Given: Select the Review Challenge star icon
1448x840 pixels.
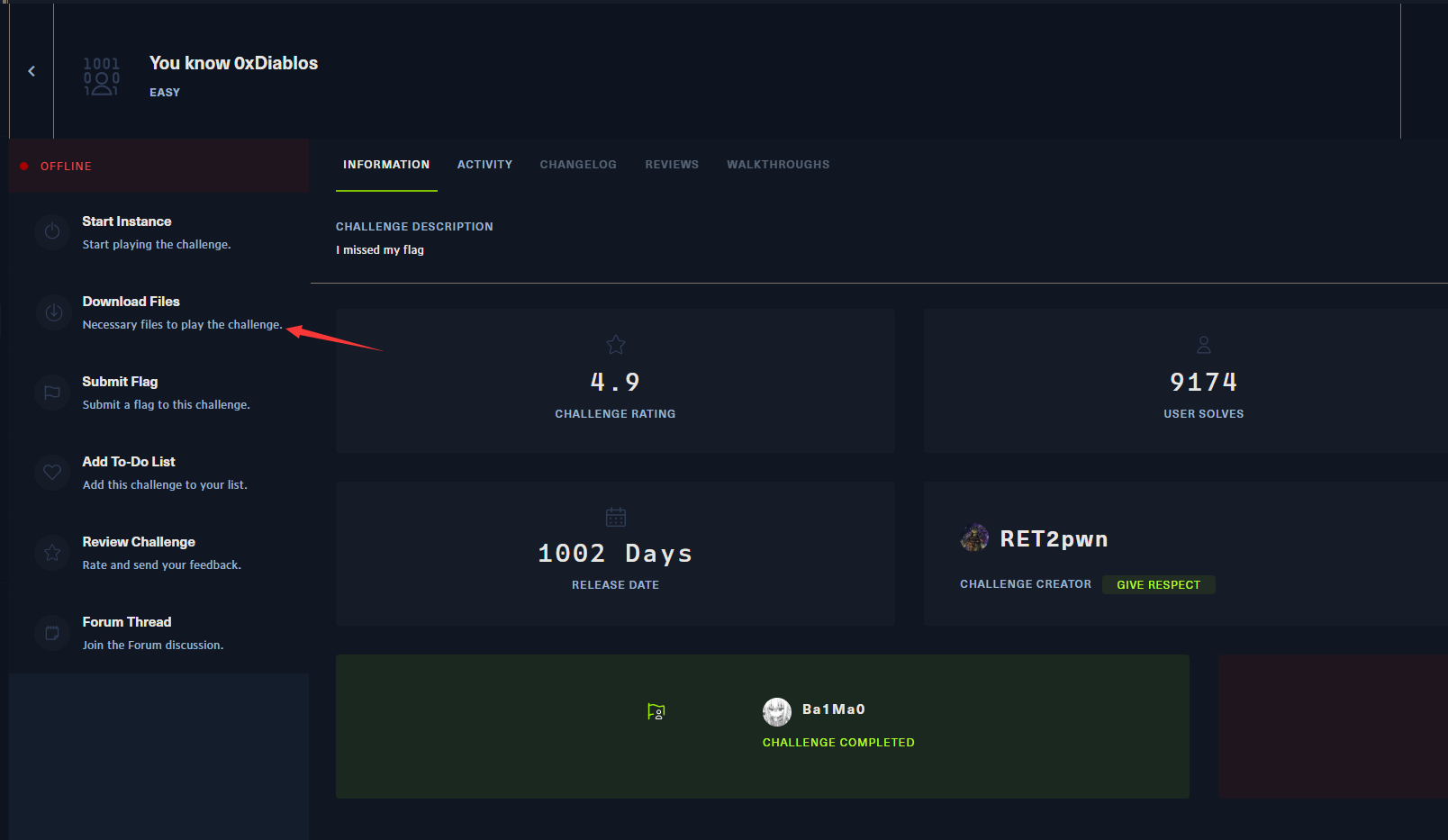Looking at the screenshot, I should click(51, 553).
